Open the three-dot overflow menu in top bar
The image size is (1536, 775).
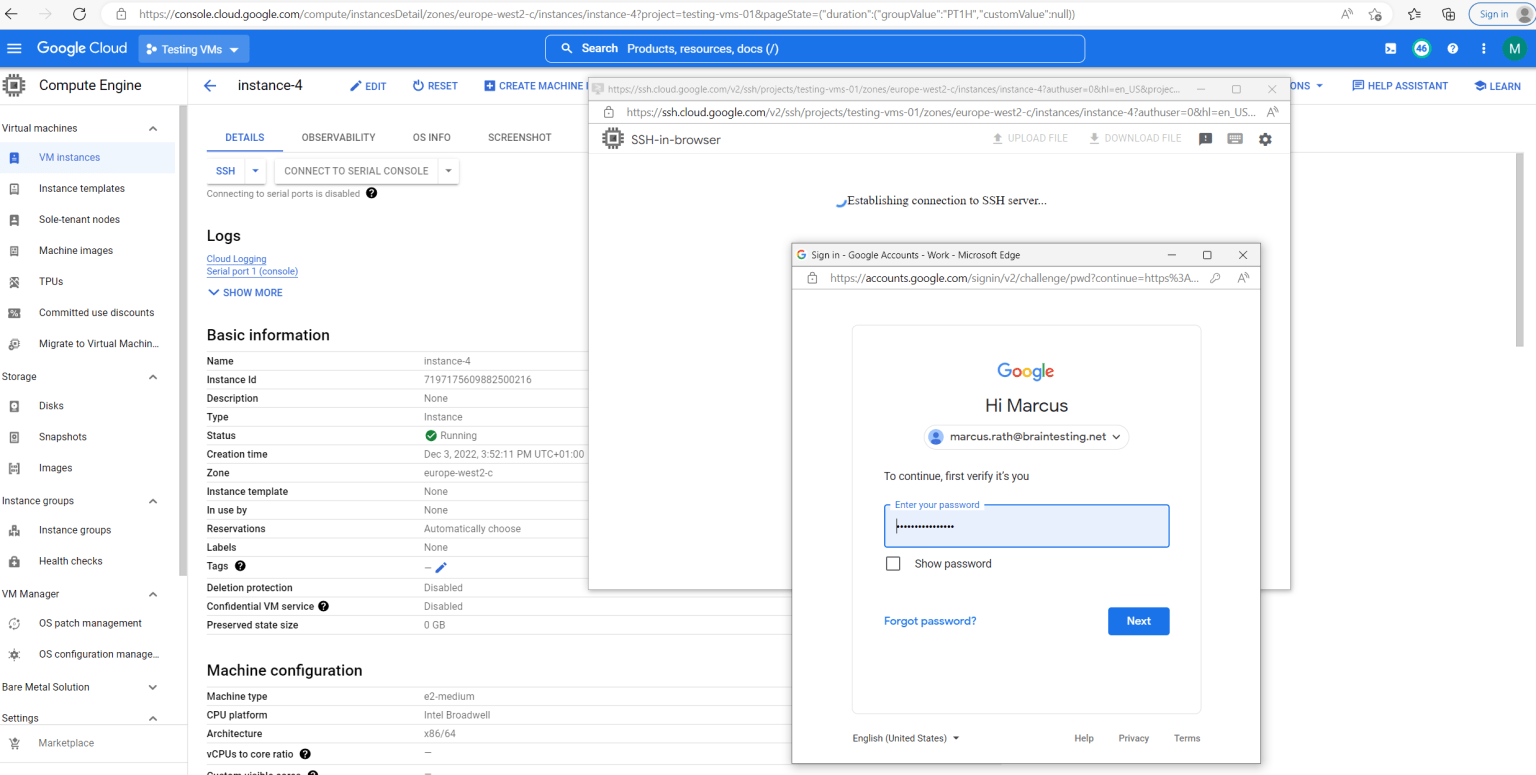(1483, 48)
